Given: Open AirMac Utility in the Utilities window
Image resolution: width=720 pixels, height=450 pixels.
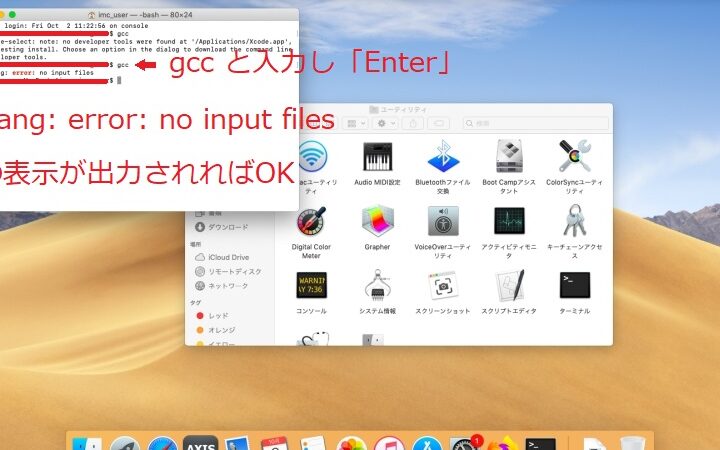Looking at the screenshot, I should point(312,157).
